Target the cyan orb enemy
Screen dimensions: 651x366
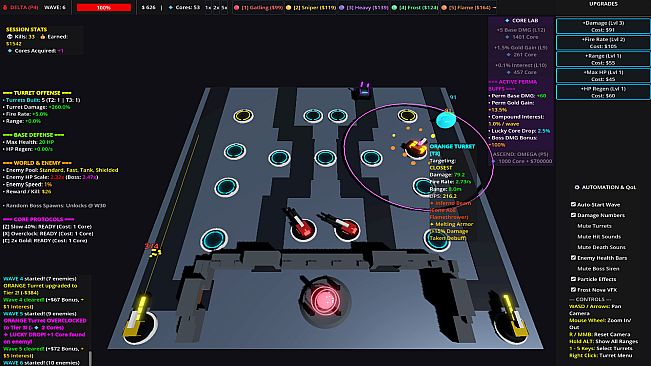coord(446,120)
